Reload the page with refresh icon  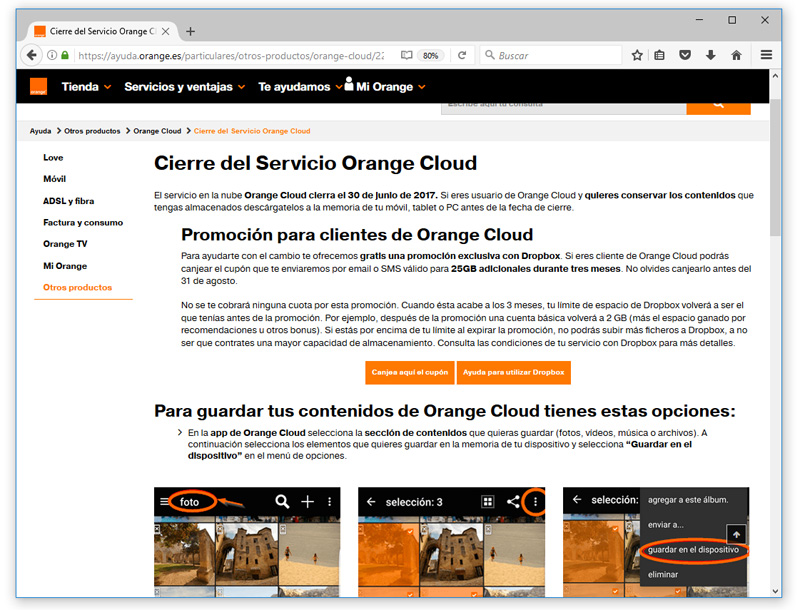(462, 55)
